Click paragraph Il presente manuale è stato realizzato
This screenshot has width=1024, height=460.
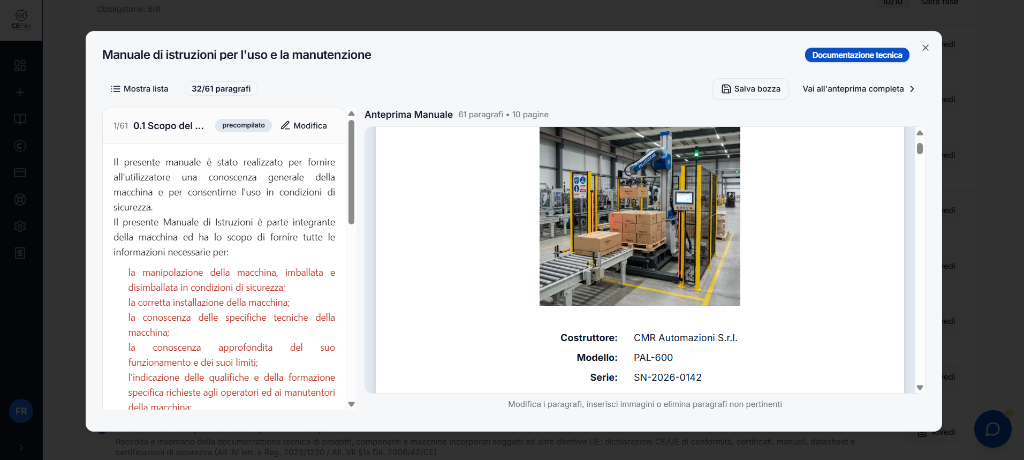click(x=224, y=184)
